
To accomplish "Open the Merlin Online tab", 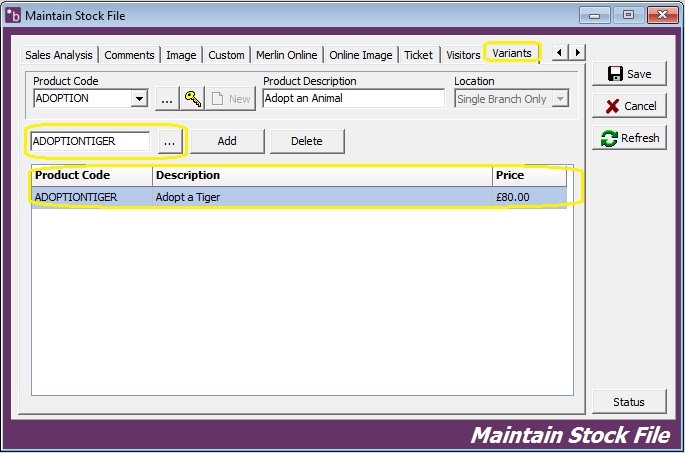I will (x=286, y=55).
